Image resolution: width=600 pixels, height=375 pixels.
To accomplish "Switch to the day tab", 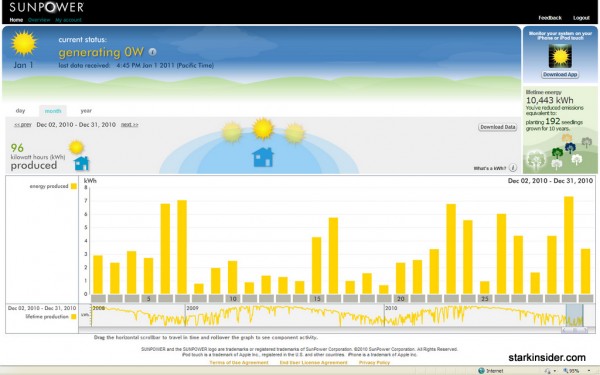I will 20,111.
